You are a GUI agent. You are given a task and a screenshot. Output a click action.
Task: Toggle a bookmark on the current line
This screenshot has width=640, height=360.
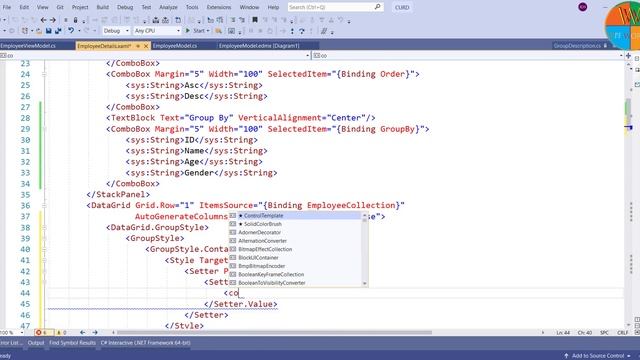(x=255, y=20)
